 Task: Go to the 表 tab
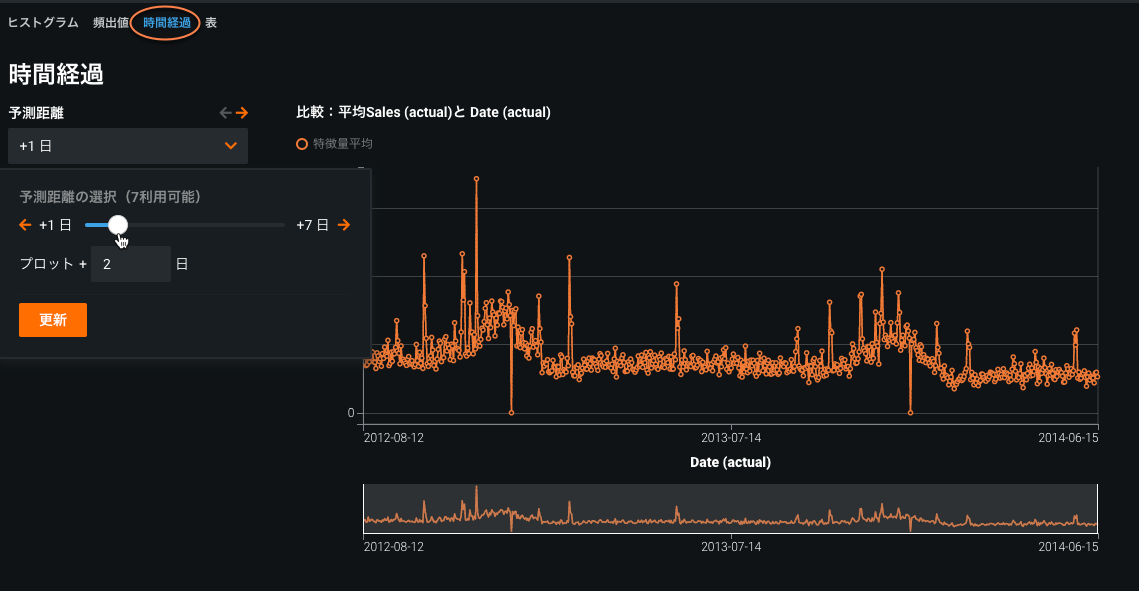pyautogui.click(x=211, y=22)
